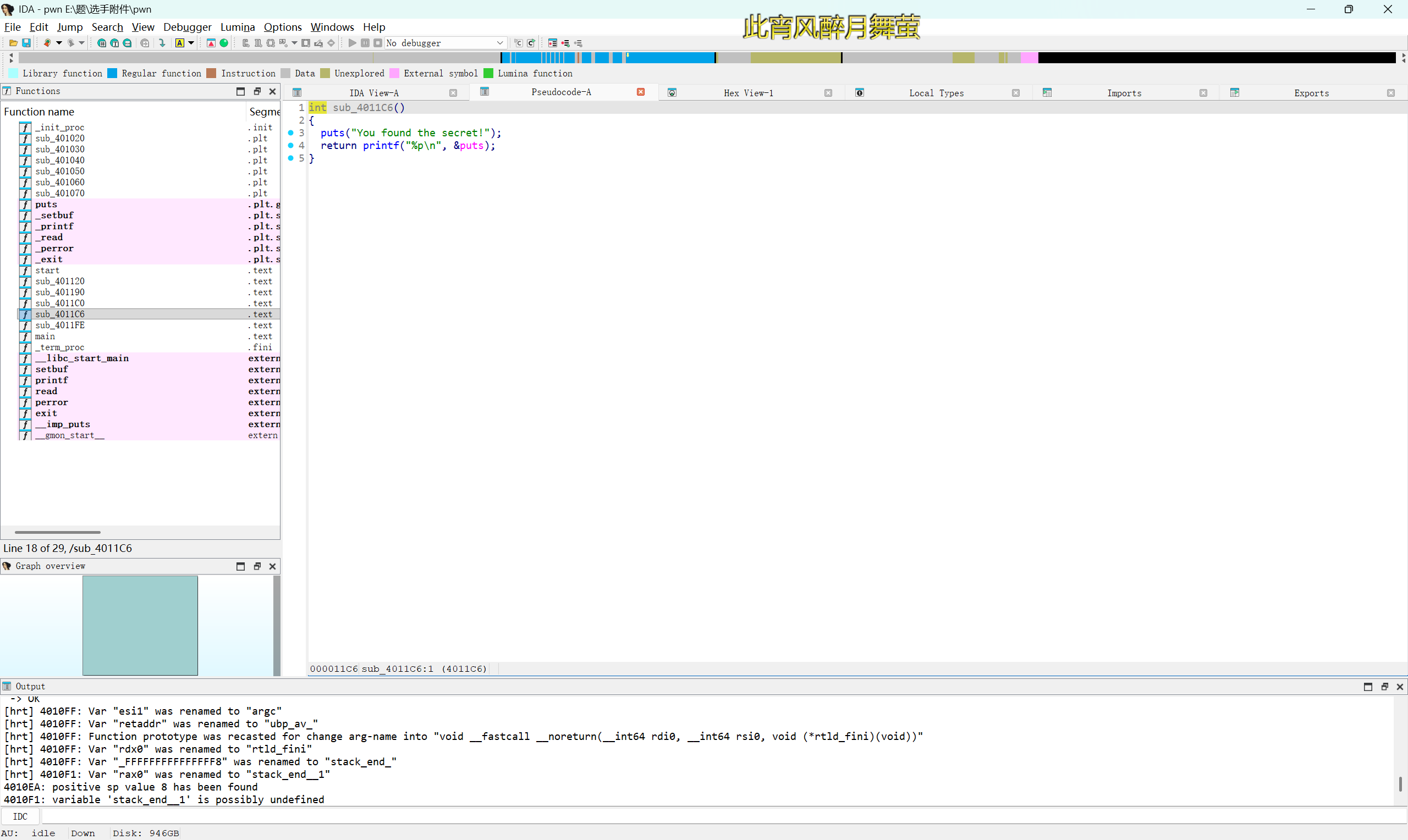Click the Step into debugger icon
Viewport: 1408px width, 840px height.
pyautogui.click(x=517, y=42)
